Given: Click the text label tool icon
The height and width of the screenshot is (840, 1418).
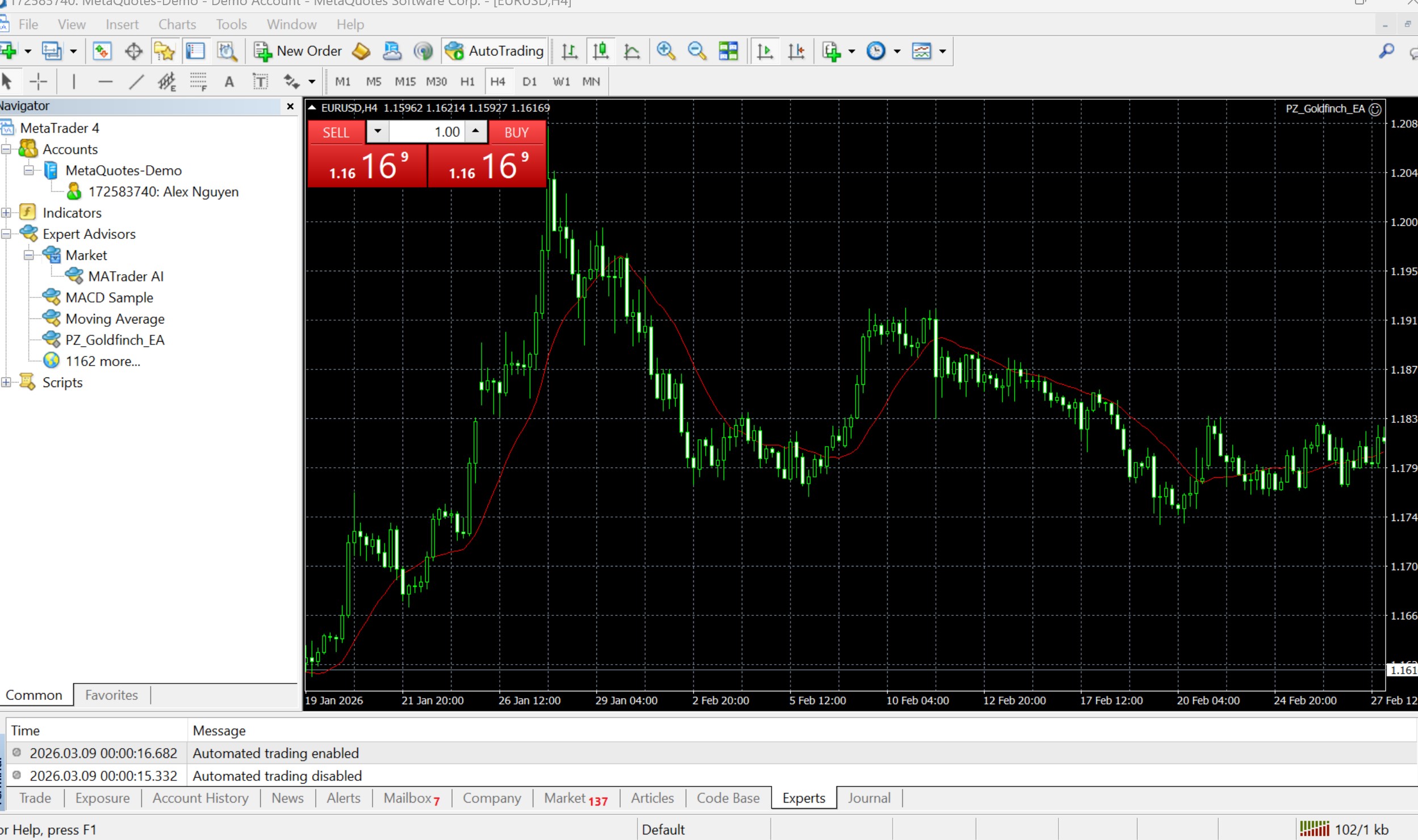Looking at the screenshot, I should [x=260, y=82].
